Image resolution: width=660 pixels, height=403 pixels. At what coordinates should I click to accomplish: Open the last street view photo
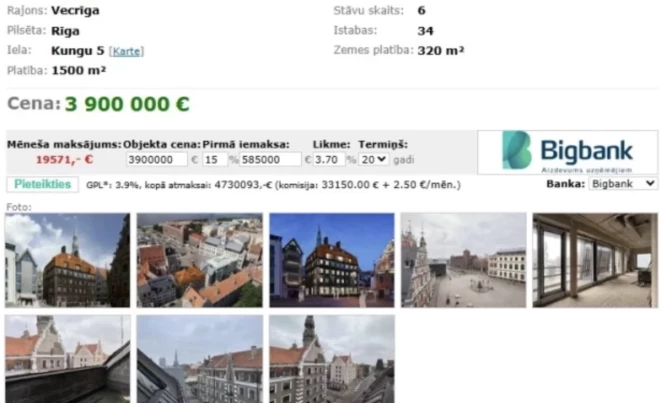point(332,359)
